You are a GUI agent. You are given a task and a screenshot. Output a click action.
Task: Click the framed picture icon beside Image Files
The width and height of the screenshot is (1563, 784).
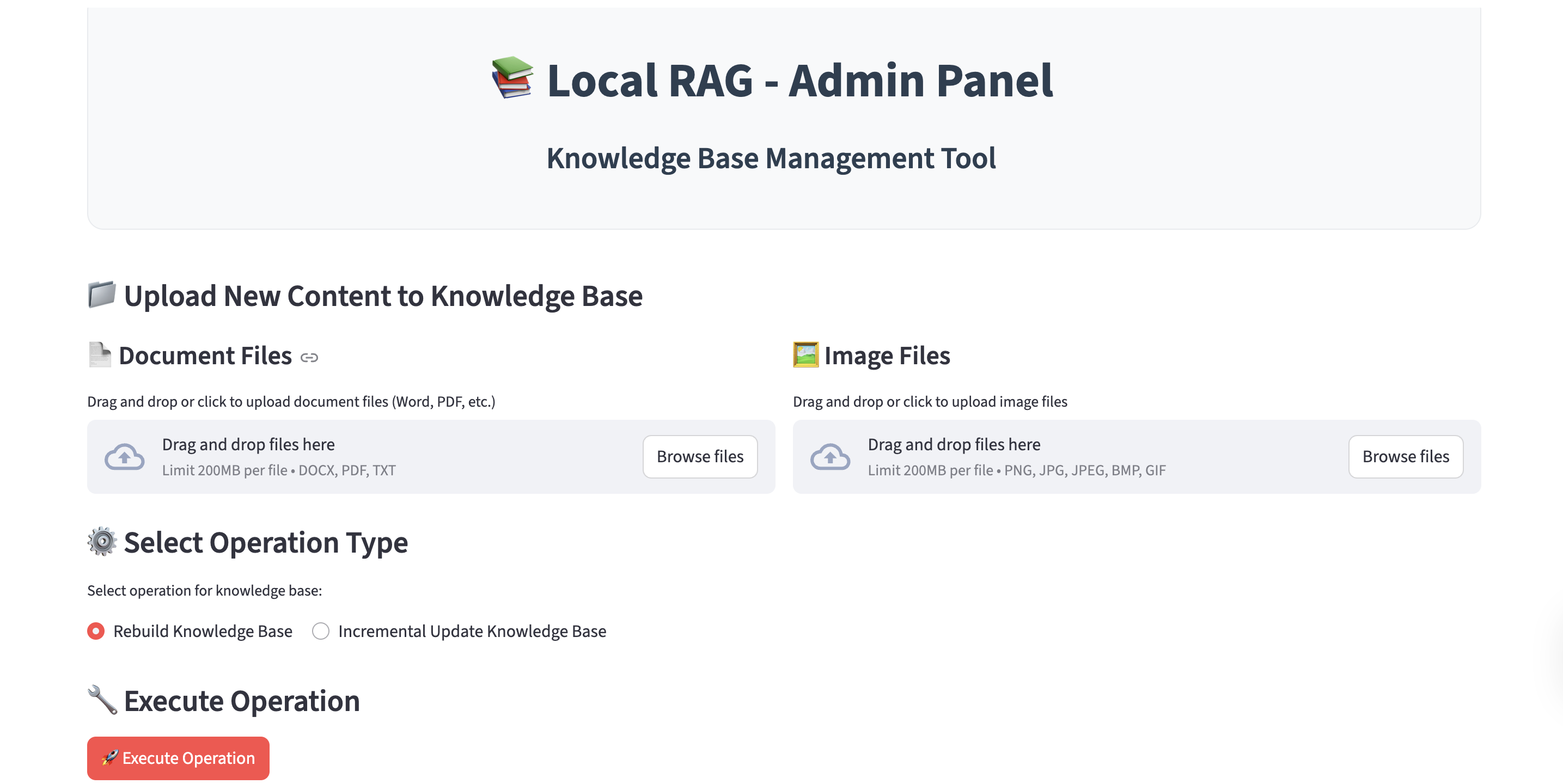(x=805, y=355)
